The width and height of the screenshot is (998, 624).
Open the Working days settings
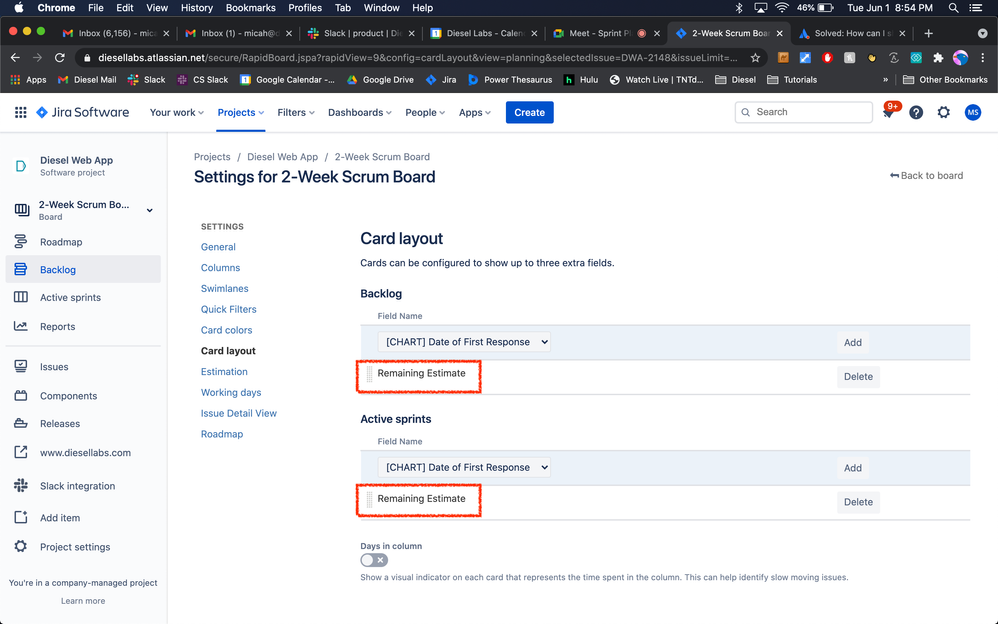click(231, 393)
